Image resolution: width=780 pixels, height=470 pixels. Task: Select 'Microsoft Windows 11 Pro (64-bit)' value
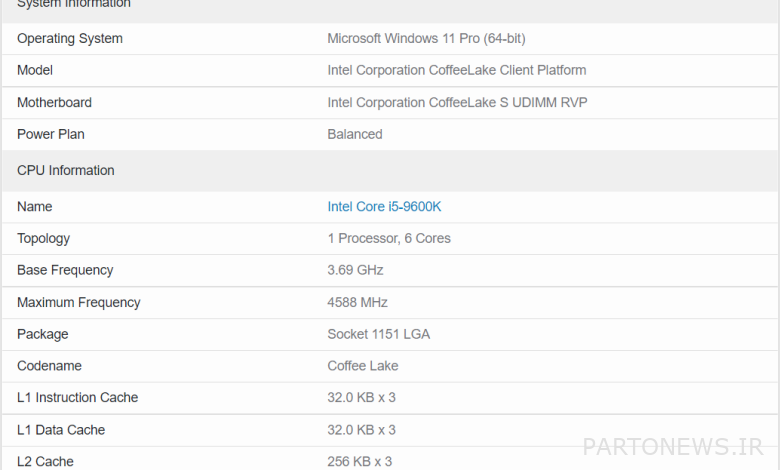tap(426, 38)
